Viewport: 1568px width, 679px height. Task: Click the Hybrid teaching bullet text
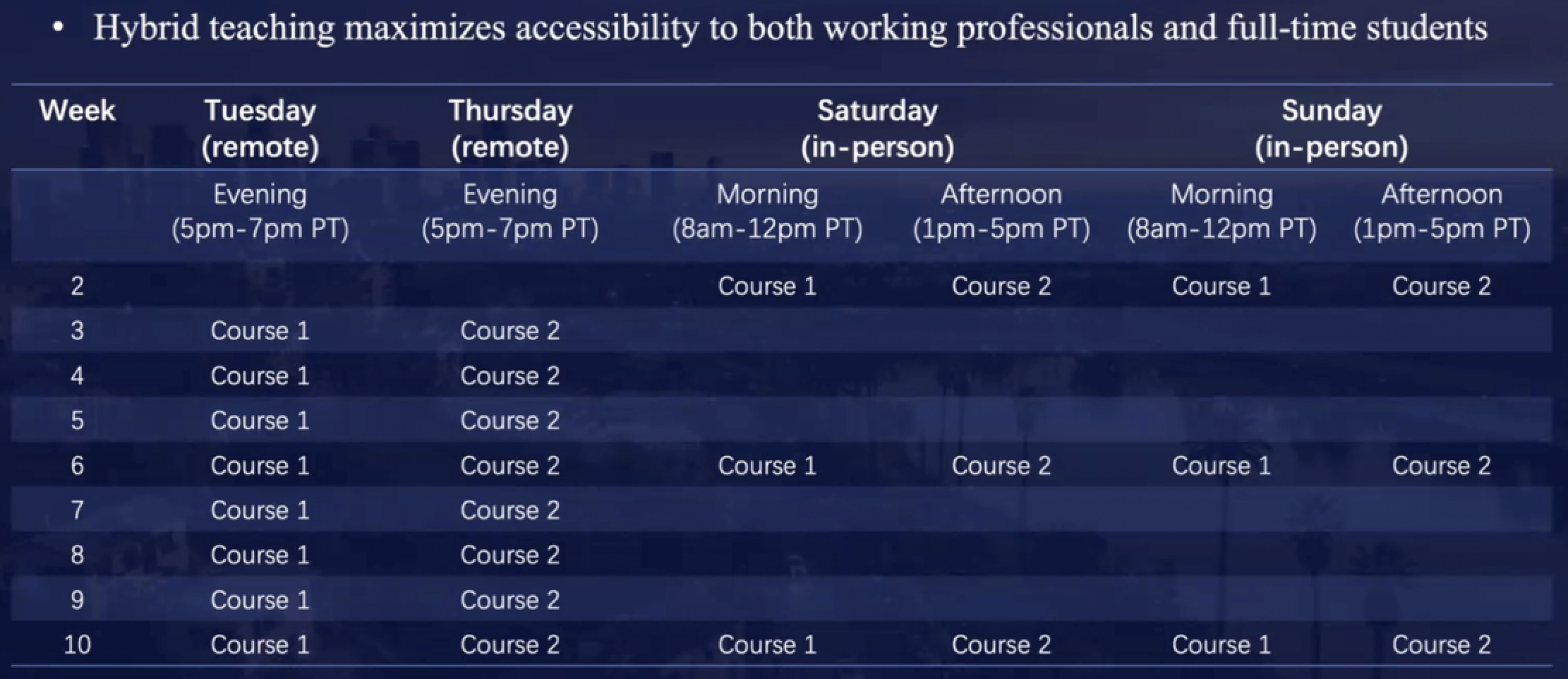[x=790, y=28]
